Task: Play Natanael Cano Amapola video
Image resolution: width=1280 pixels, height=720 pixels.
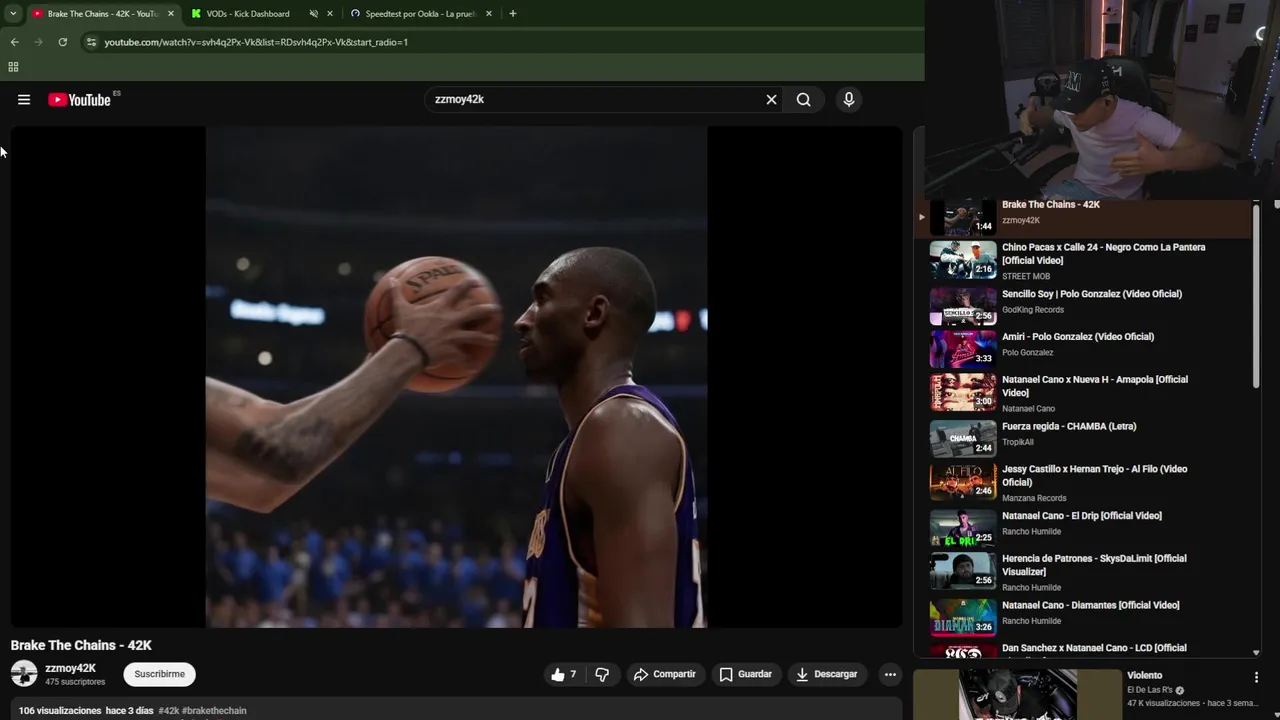Action: [1085, 393]
